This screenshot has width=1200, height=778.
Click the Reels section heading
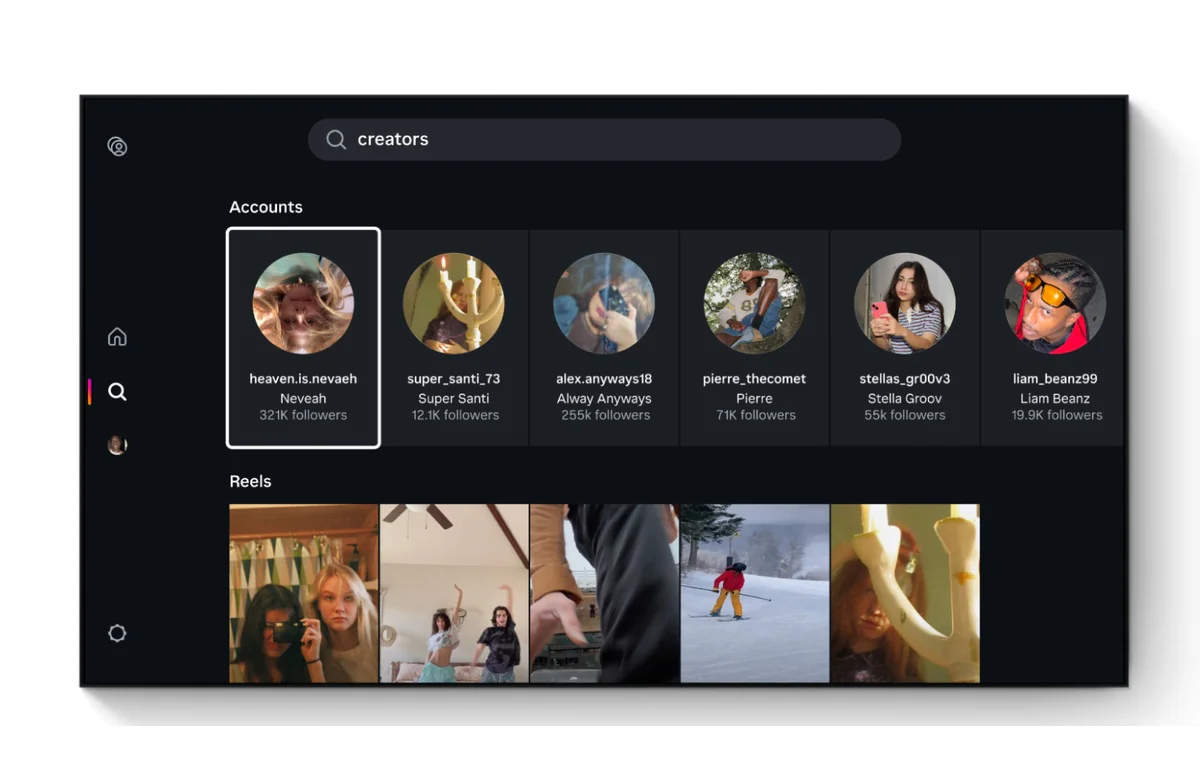250,481
